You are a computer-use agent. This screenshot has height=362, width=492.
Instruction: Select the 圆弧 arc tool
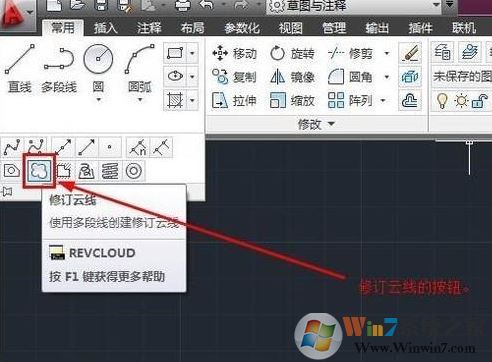140,67
